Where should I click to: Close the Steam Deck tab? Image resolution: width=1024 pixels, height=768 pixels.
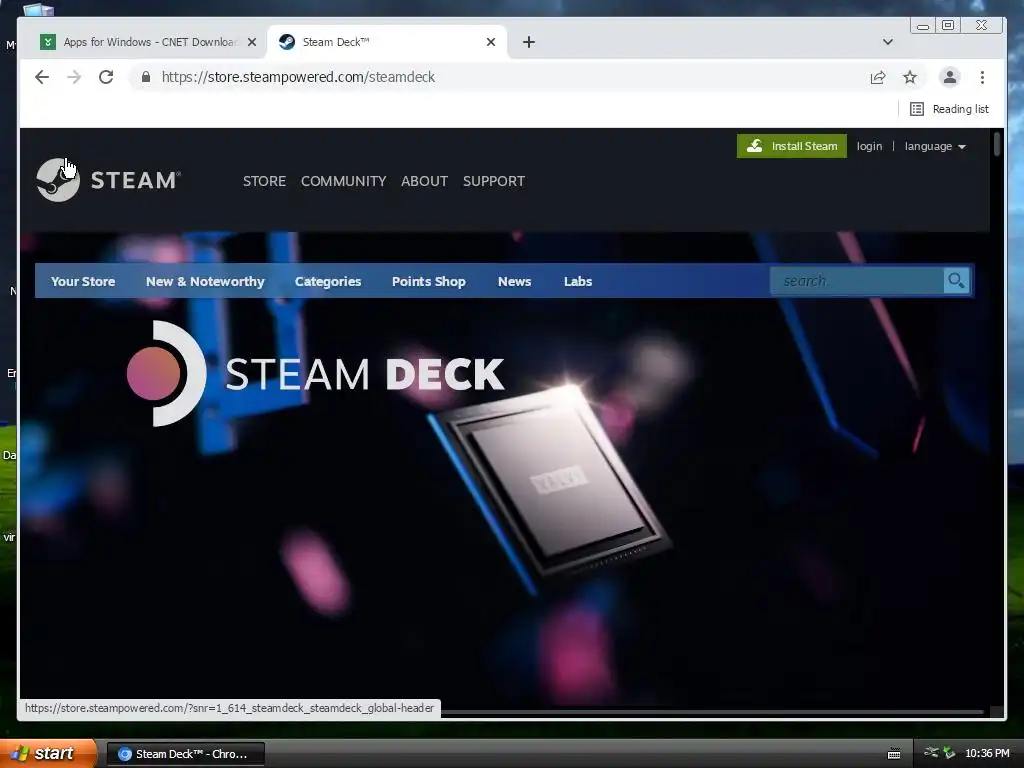[491, 42]
